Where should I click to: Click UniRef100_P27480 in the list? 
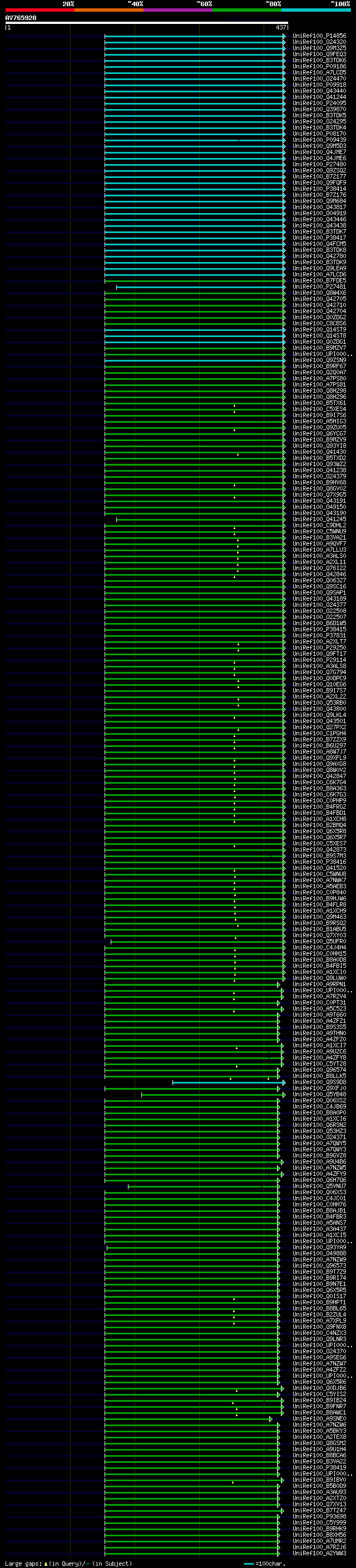319,164
